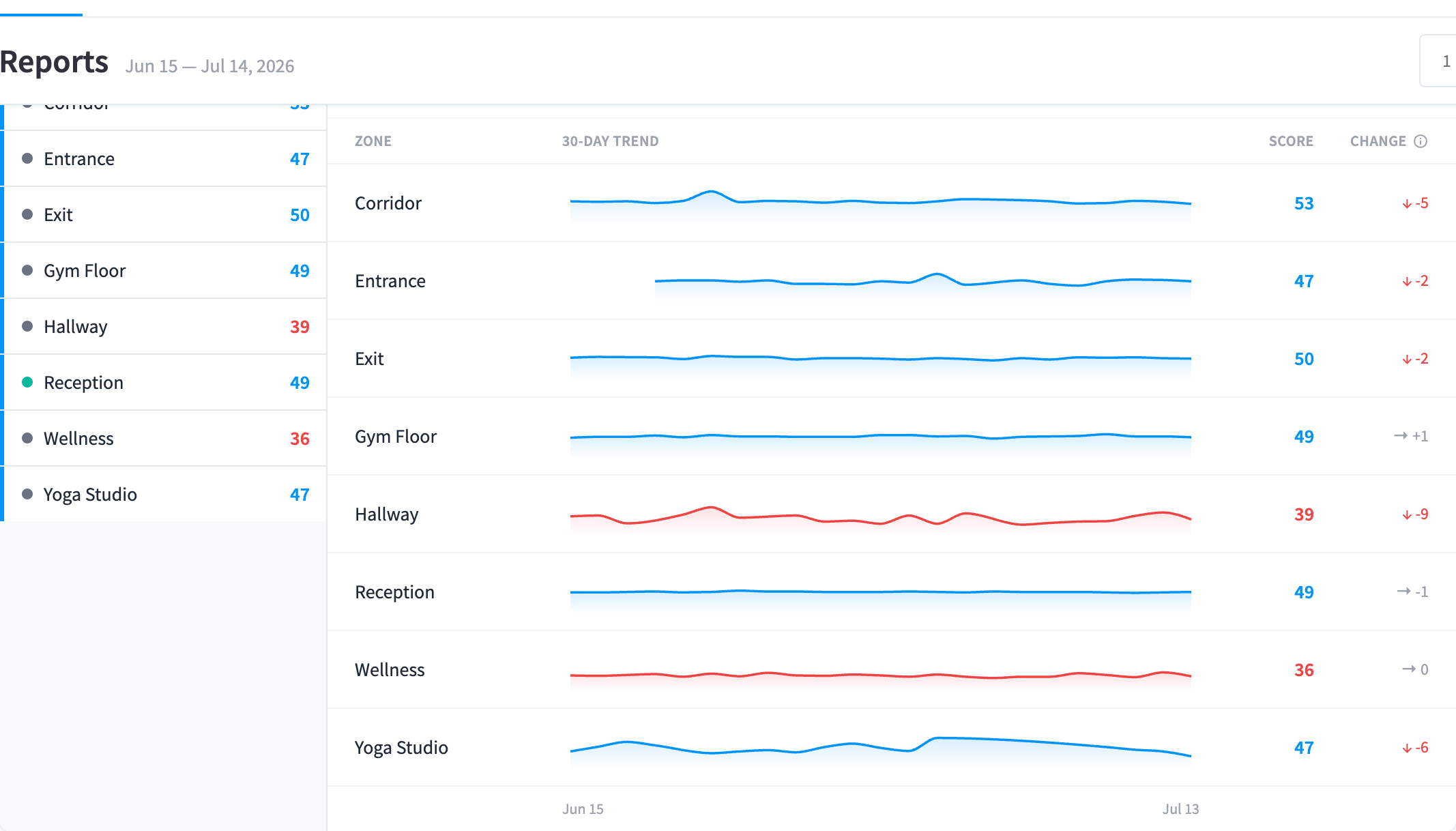This screenshot has width=1456, height=831.
Task: Select Exit in the sidebar zone list
Action: coord(164,215)
